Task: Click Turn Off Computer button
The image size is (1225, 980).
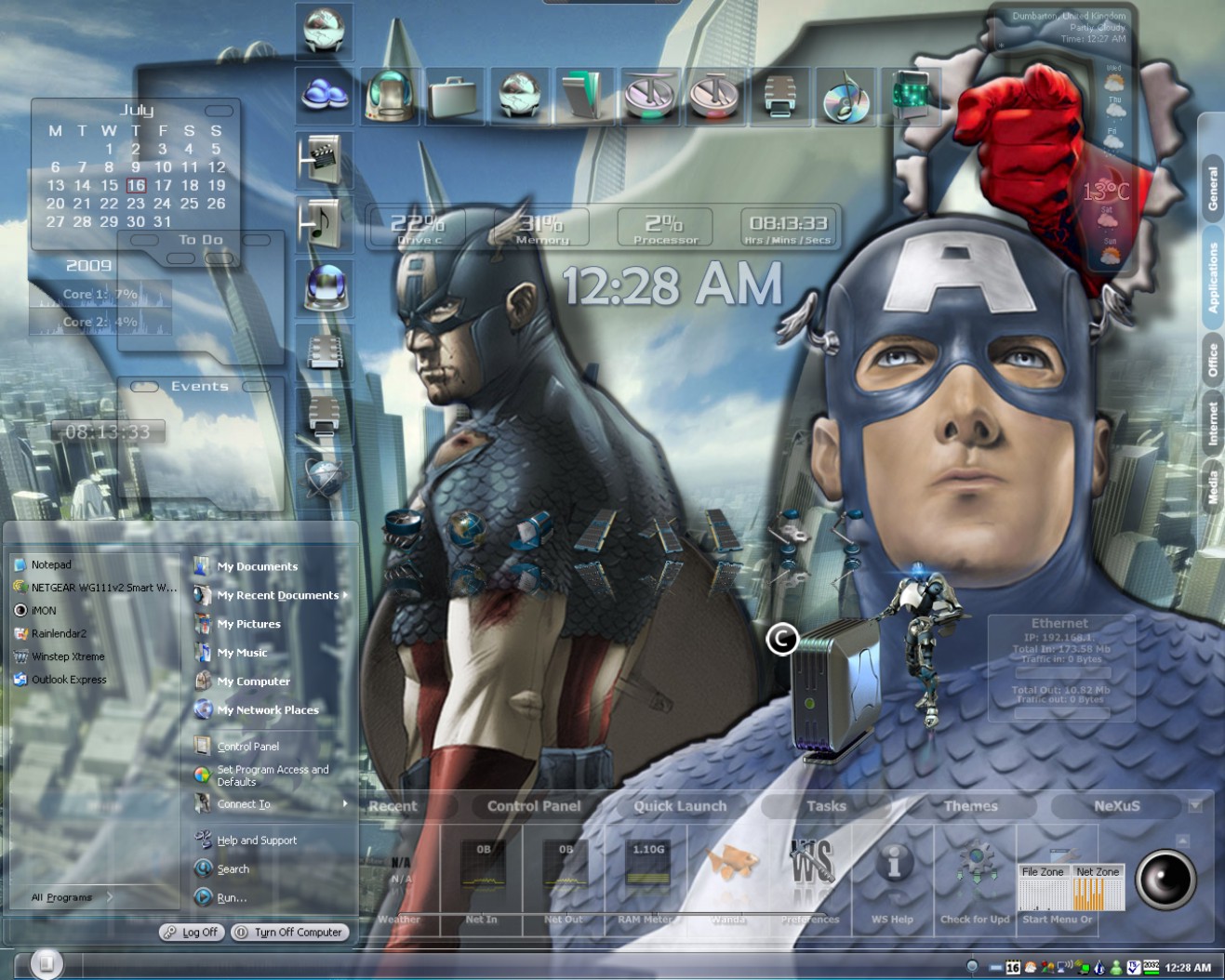Action: coord(289,932)
